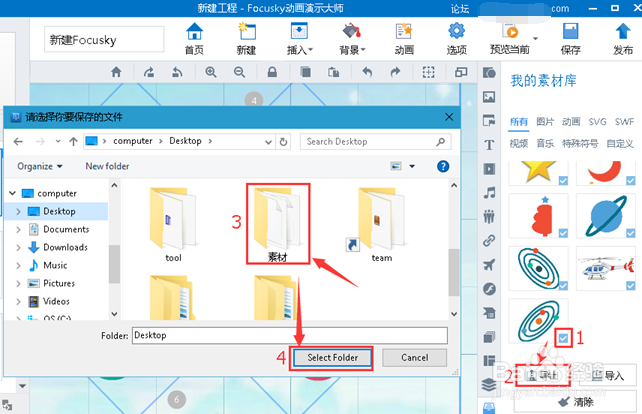Click the help question mark icon
Screen dimensions: 642x414
point(443,166)
